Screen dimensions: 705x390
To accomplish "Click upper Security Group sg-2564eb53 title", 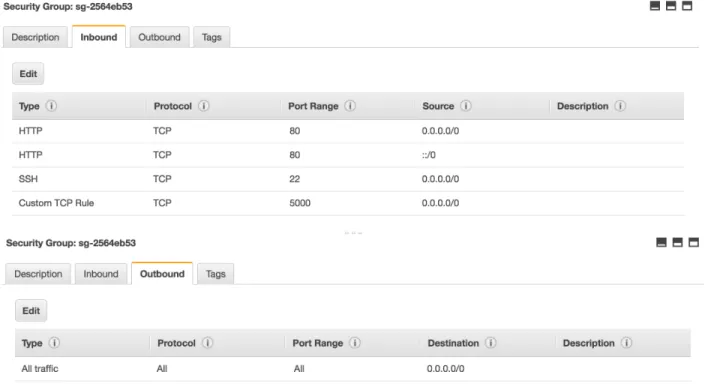I will pos(68,7).
